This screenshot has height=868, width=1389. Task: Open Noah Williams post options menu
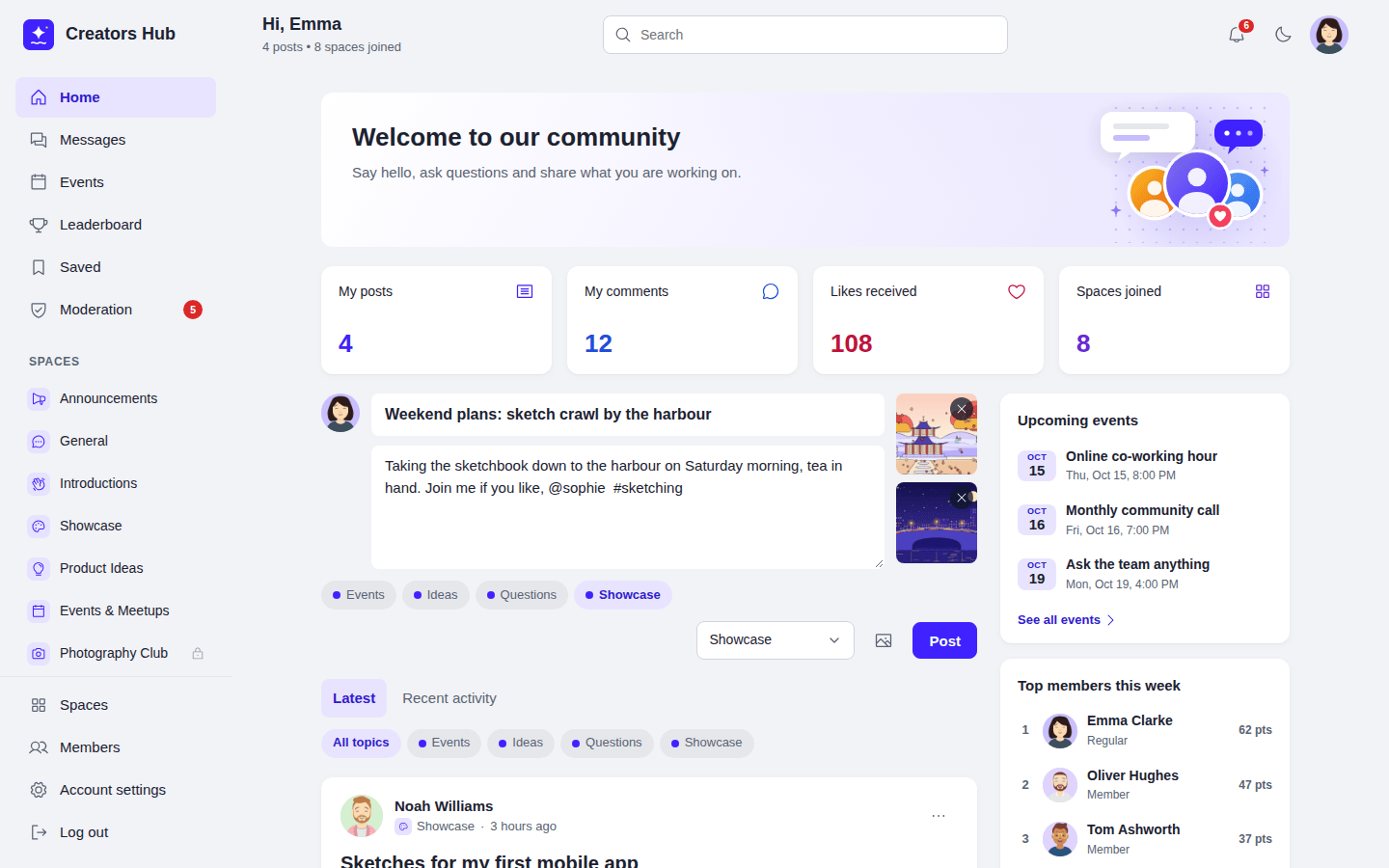939,816
